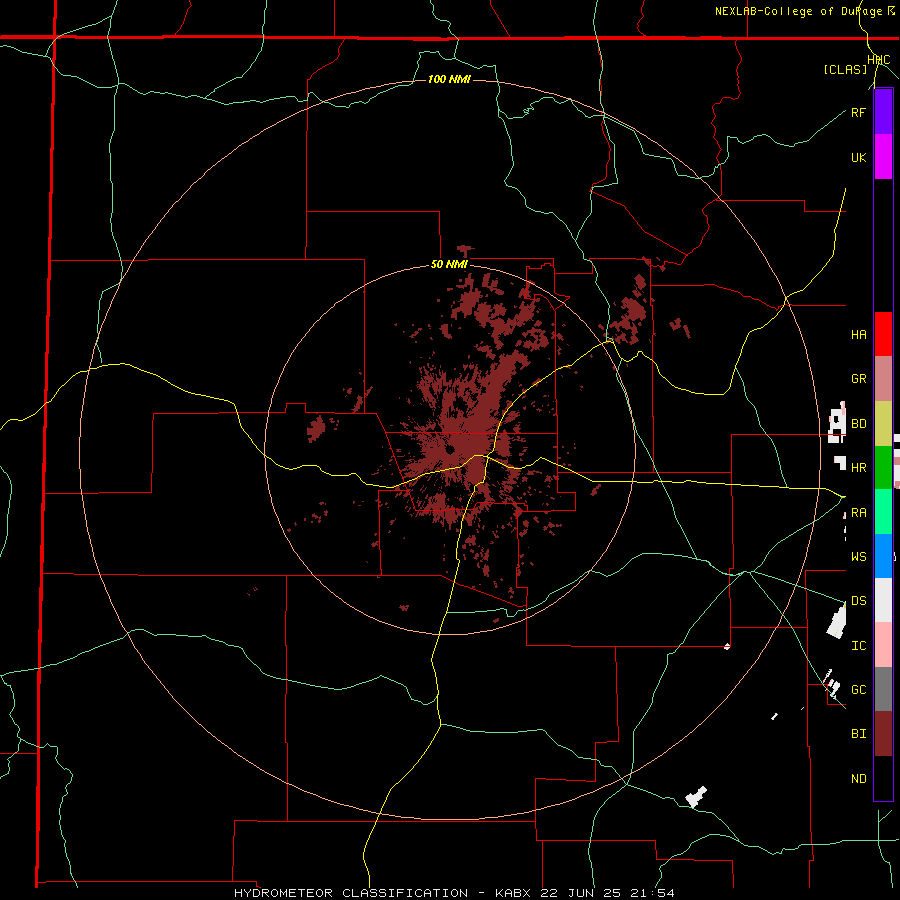900x900 pixels.
Task: Click the GR legend label
Action: tap(858, 379)
